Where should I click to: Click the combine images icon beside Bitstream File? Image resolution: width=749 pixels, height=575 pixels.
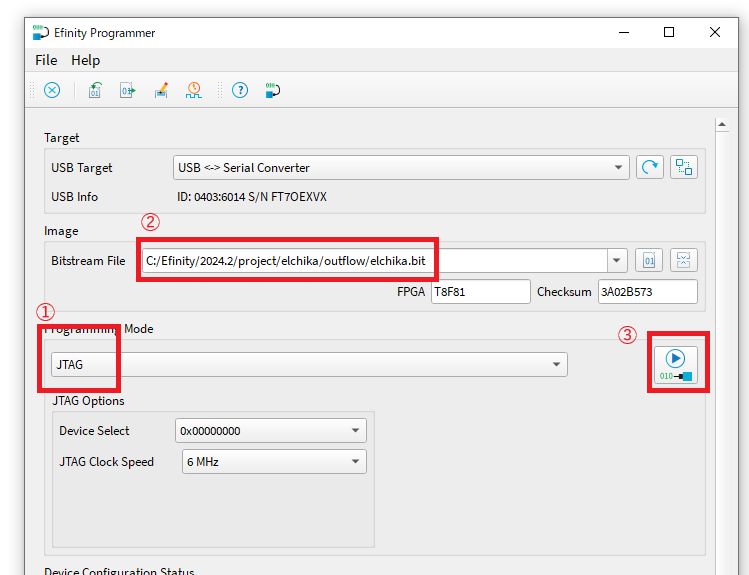click(684, 261)
